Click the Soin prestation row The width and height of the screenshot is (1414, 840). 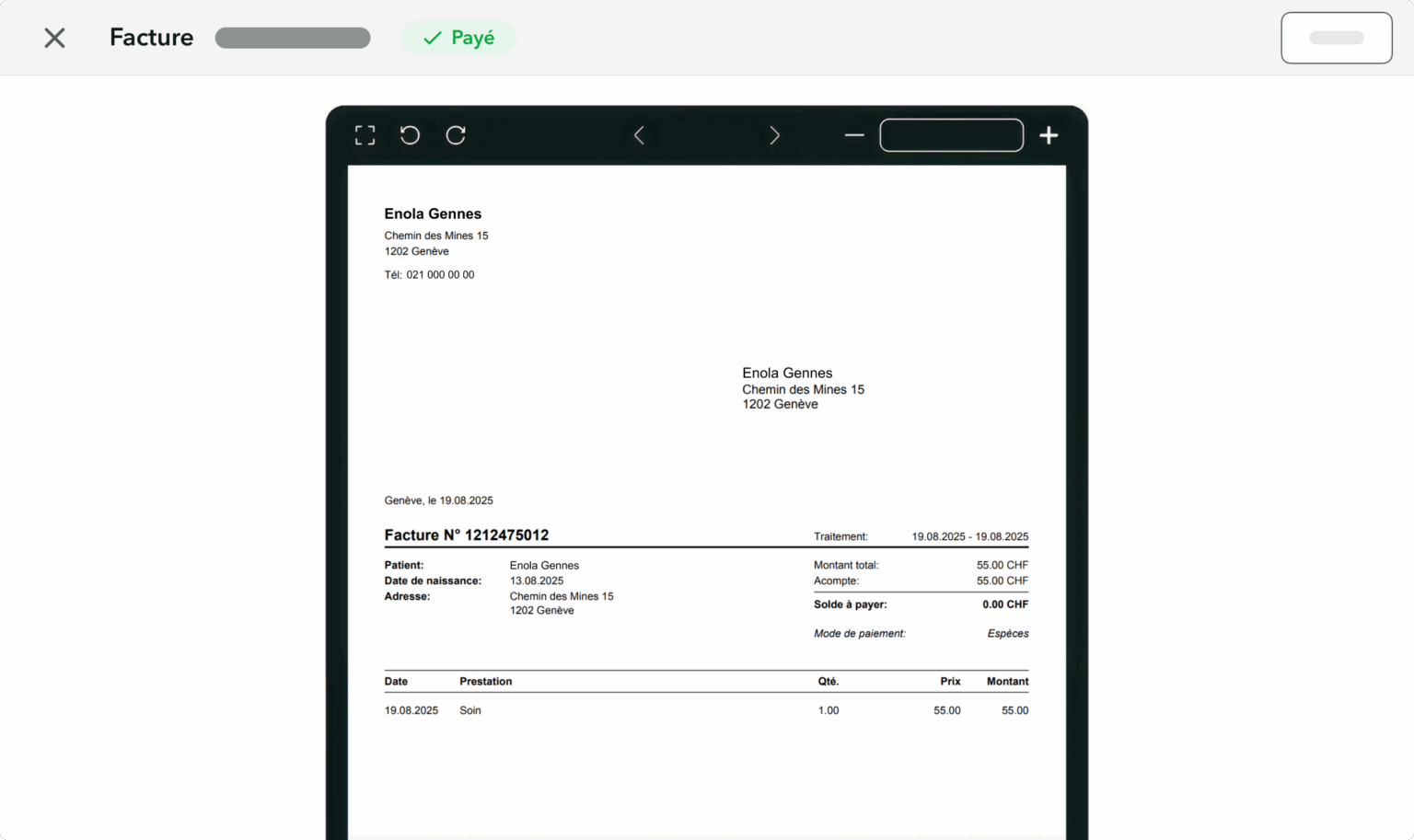(x=469, y=710)
